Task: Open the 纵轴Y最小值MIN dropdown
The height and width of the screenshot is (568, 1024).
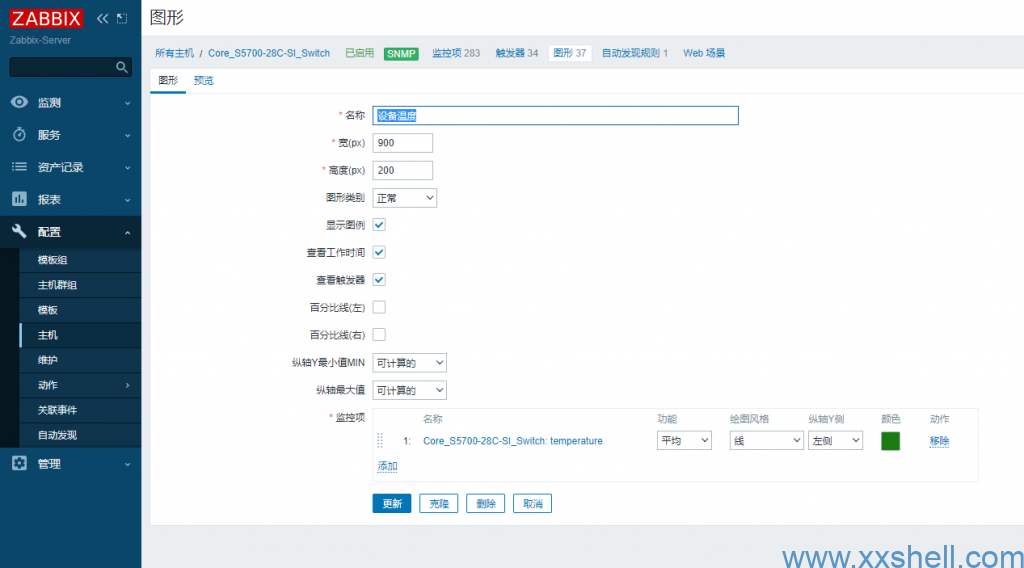Action: 409,362
